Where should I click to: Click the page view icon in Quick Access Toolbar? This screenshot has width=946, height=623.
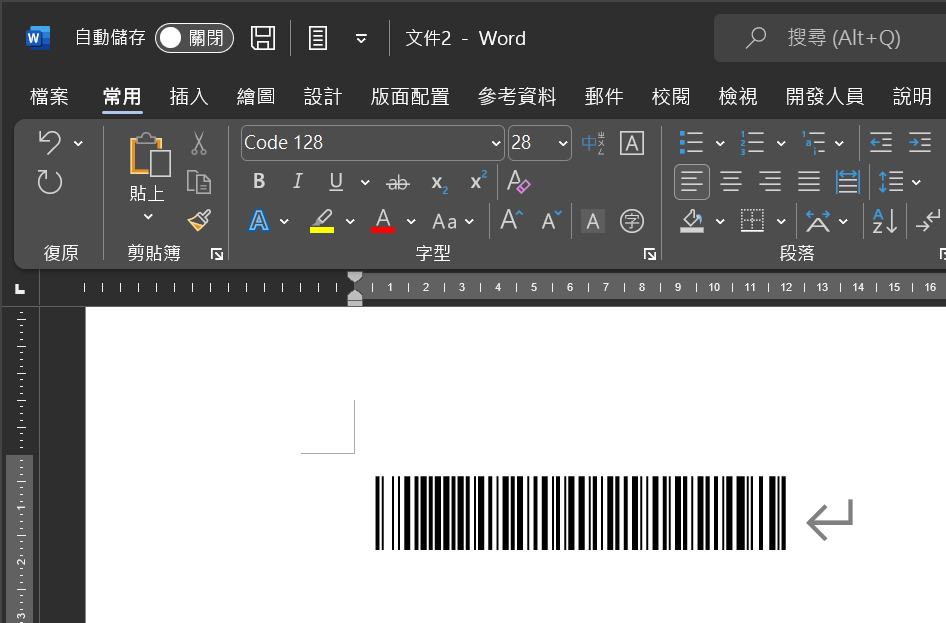pos(318,38)
